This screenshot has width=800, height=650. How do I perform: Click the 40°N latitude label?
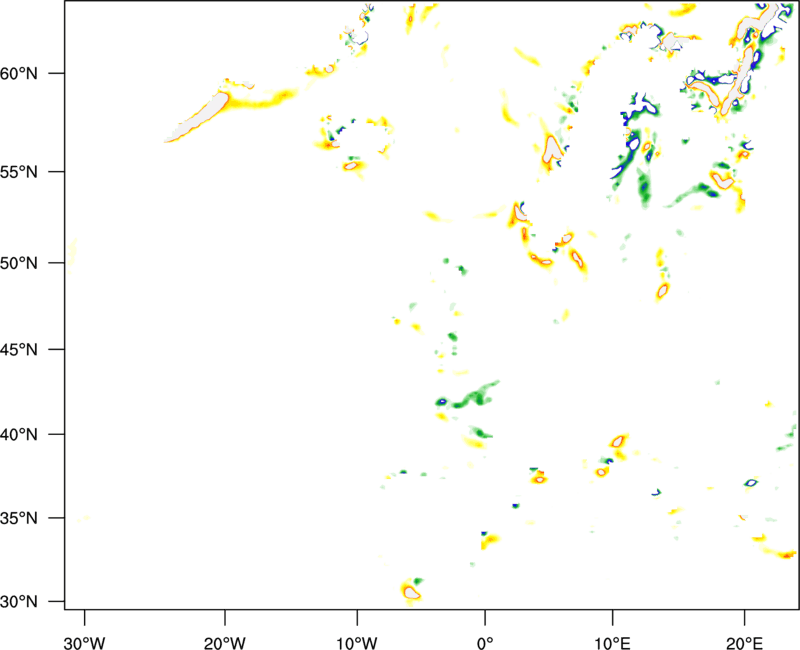(x=19, y=435)
